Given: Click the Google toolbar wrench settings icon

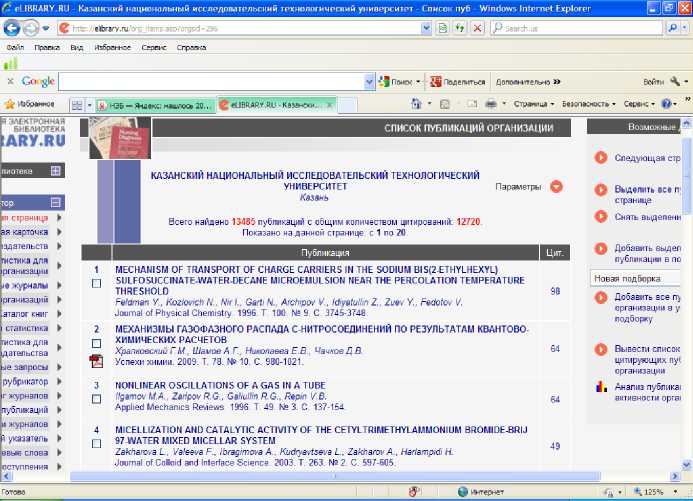Looking at the screenshot, I should coord(675,81).
